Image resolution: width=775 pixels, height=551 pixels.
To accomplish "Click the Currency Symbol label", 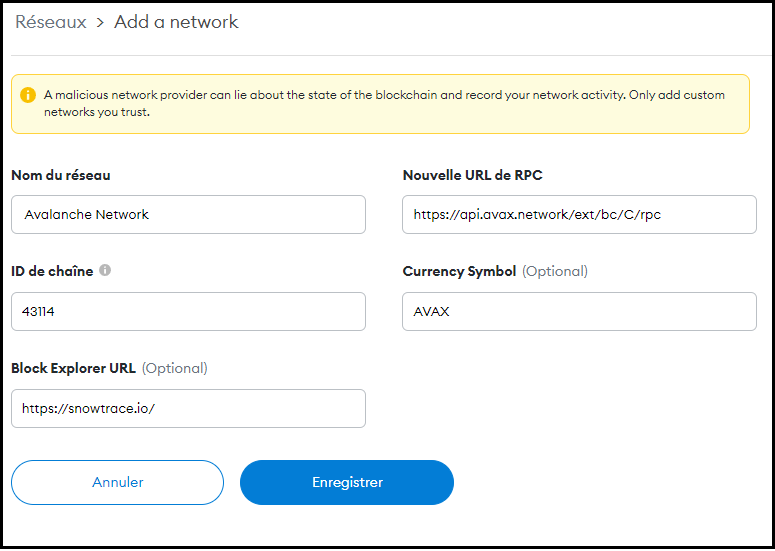I will (x=459, y=271).
